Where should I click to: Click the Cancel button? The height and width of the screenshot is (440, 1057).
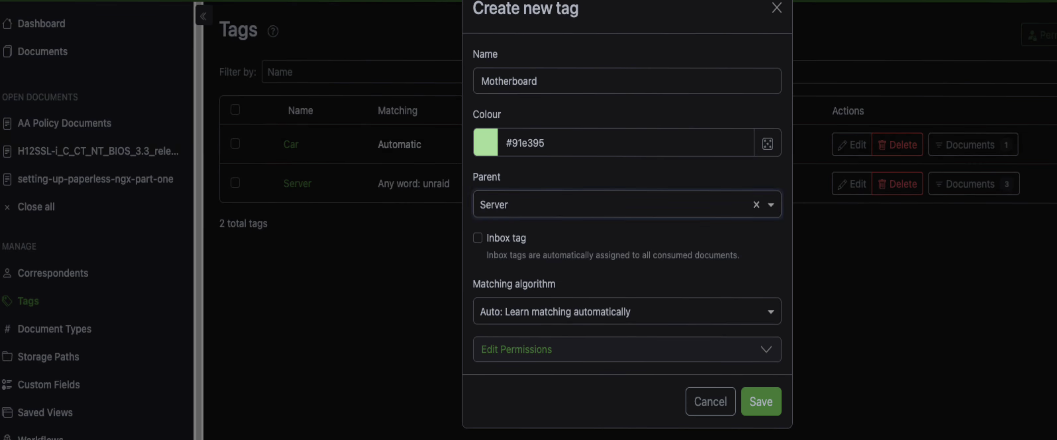tap(710, 401)
